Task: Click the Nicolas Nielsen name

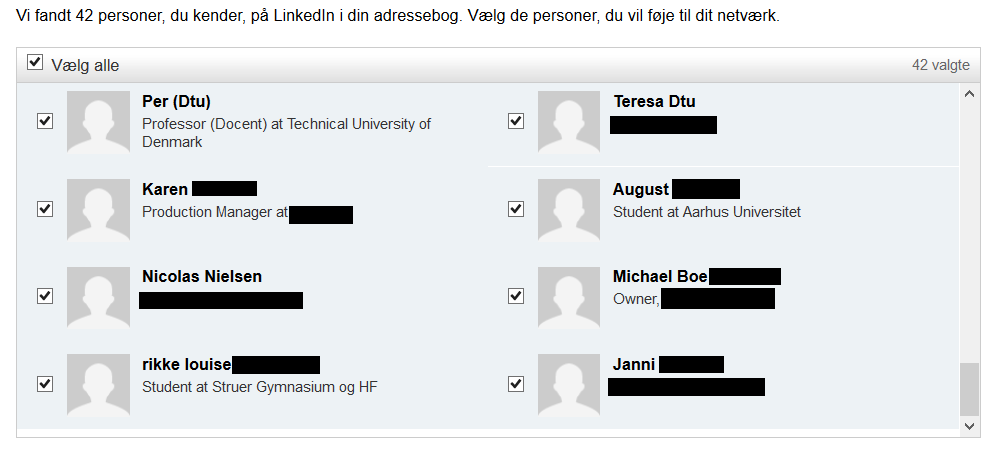Action: click(202, 276)
